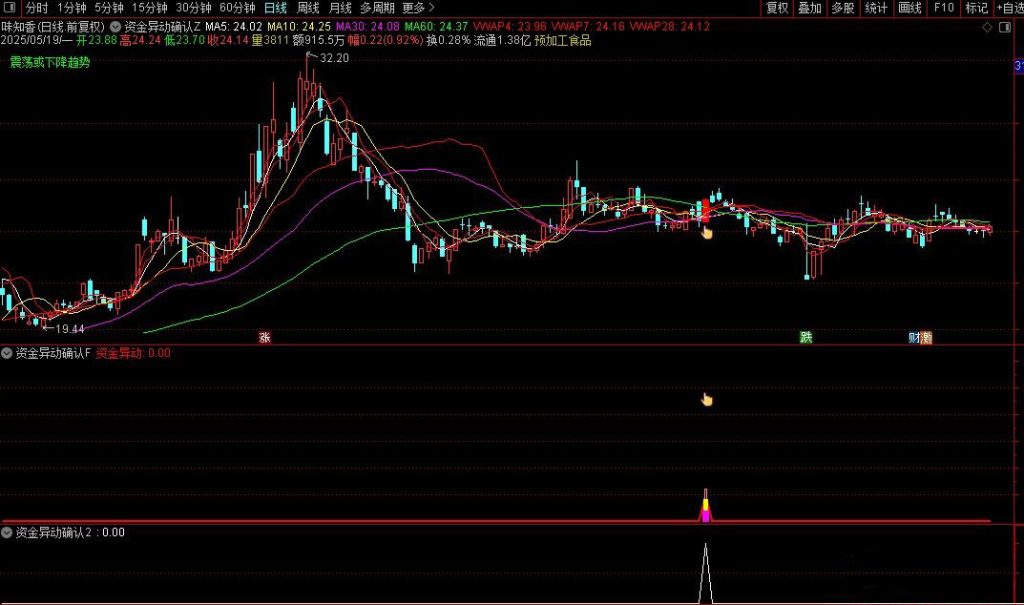Open the 画线 drawing tool
The height and width of the screenshot is (605, 1024).
pos(909,8)
